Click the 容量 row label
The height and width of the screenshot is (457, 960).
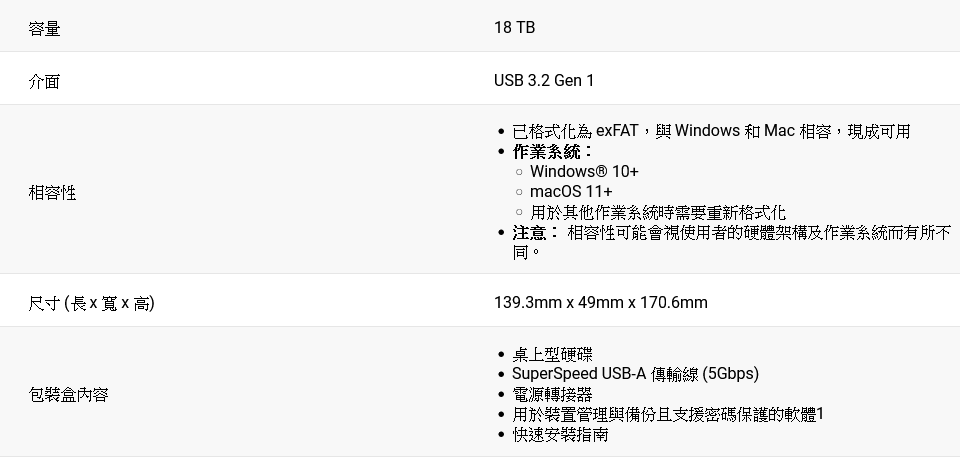(44, 28)
